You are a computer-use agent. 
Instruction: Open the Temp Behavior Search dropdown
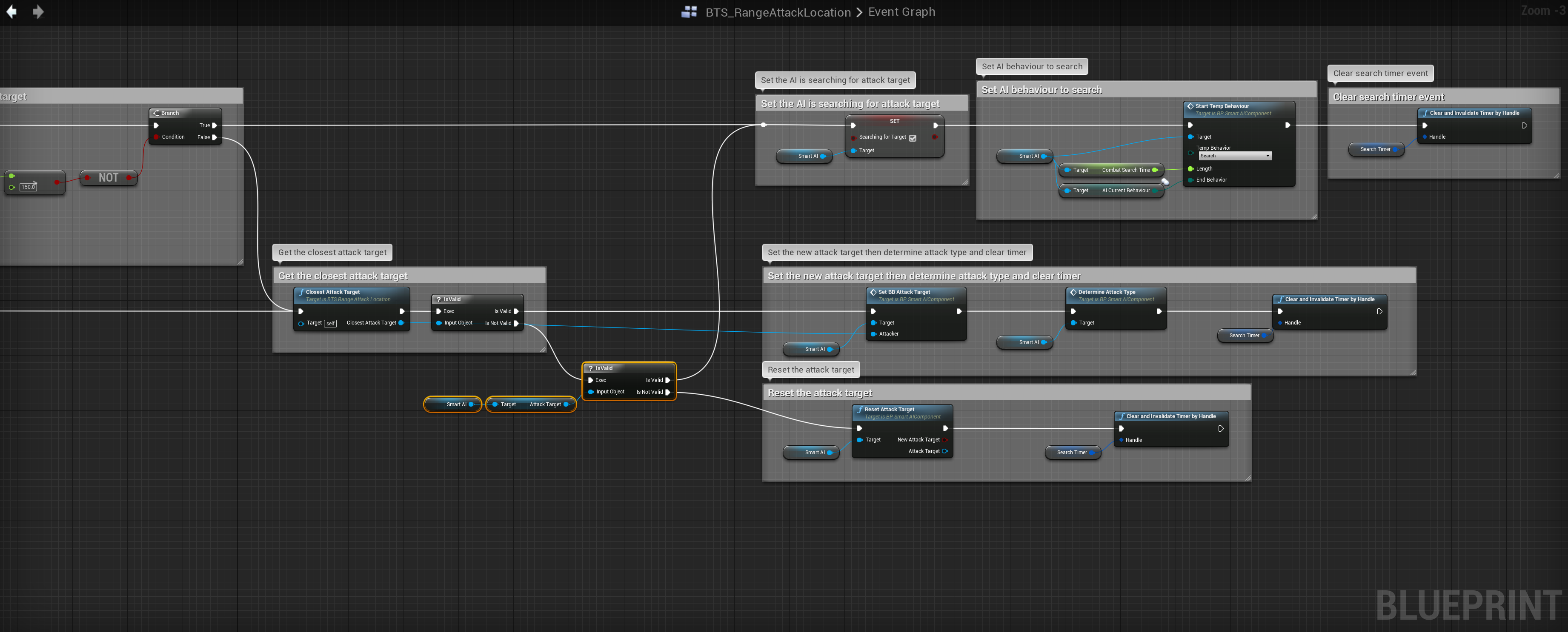pyautogui.click(x=1234, y=156)
